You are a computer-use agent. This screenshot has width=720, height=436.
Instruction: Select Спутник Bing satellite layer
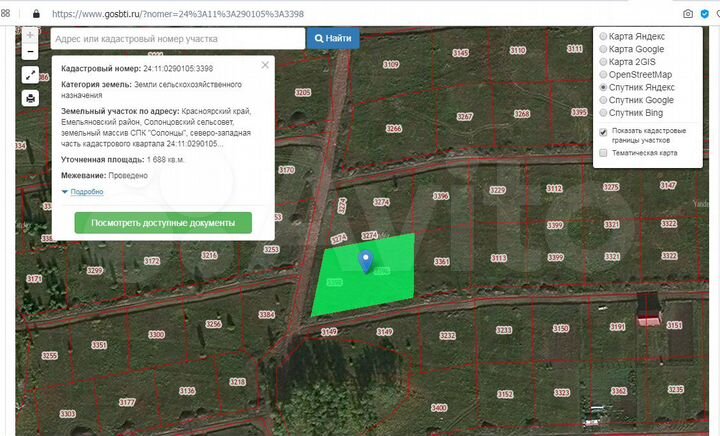click(x=603, y=113)
